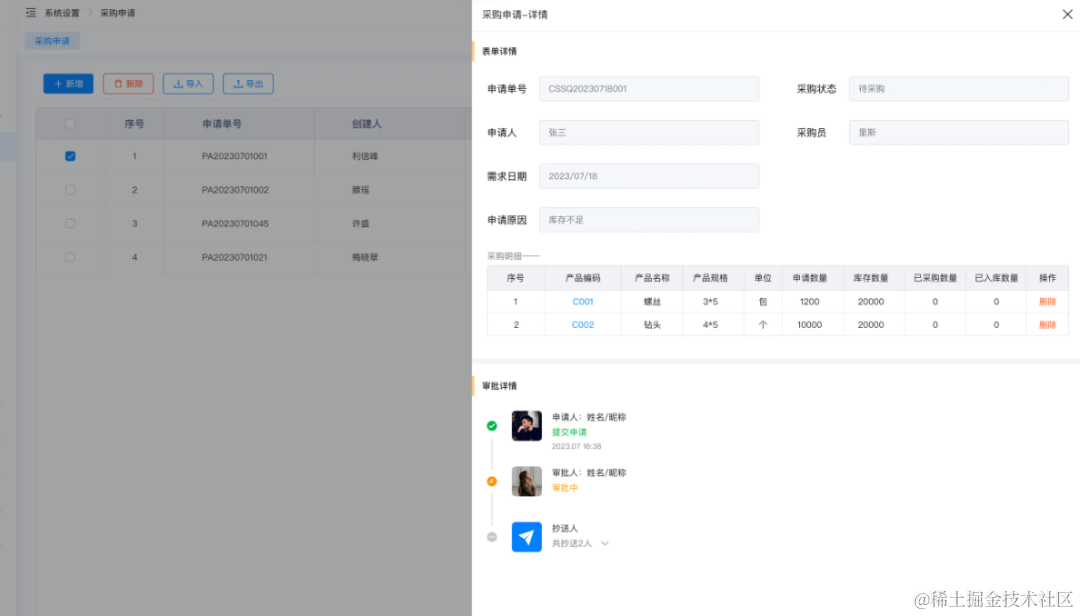Image resolution: width=1080 pixels, height=616 pixels.
Task: Delete the 钻头 row via 删除
Action: click(1047, 325)
